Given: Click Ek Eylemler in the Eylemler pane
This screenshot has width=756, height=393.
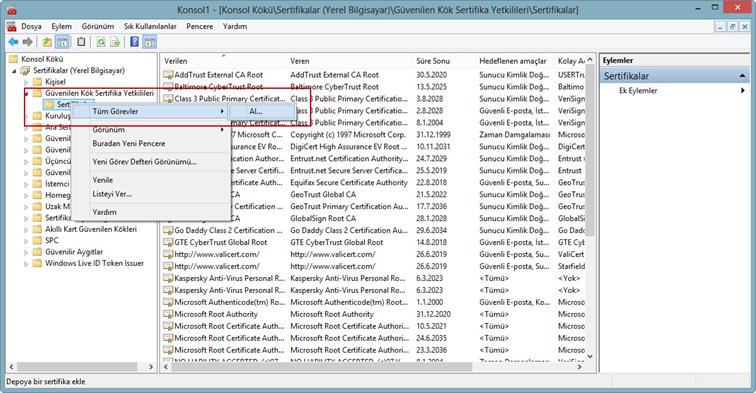Looking at the screenshot, I should [638, 91].
